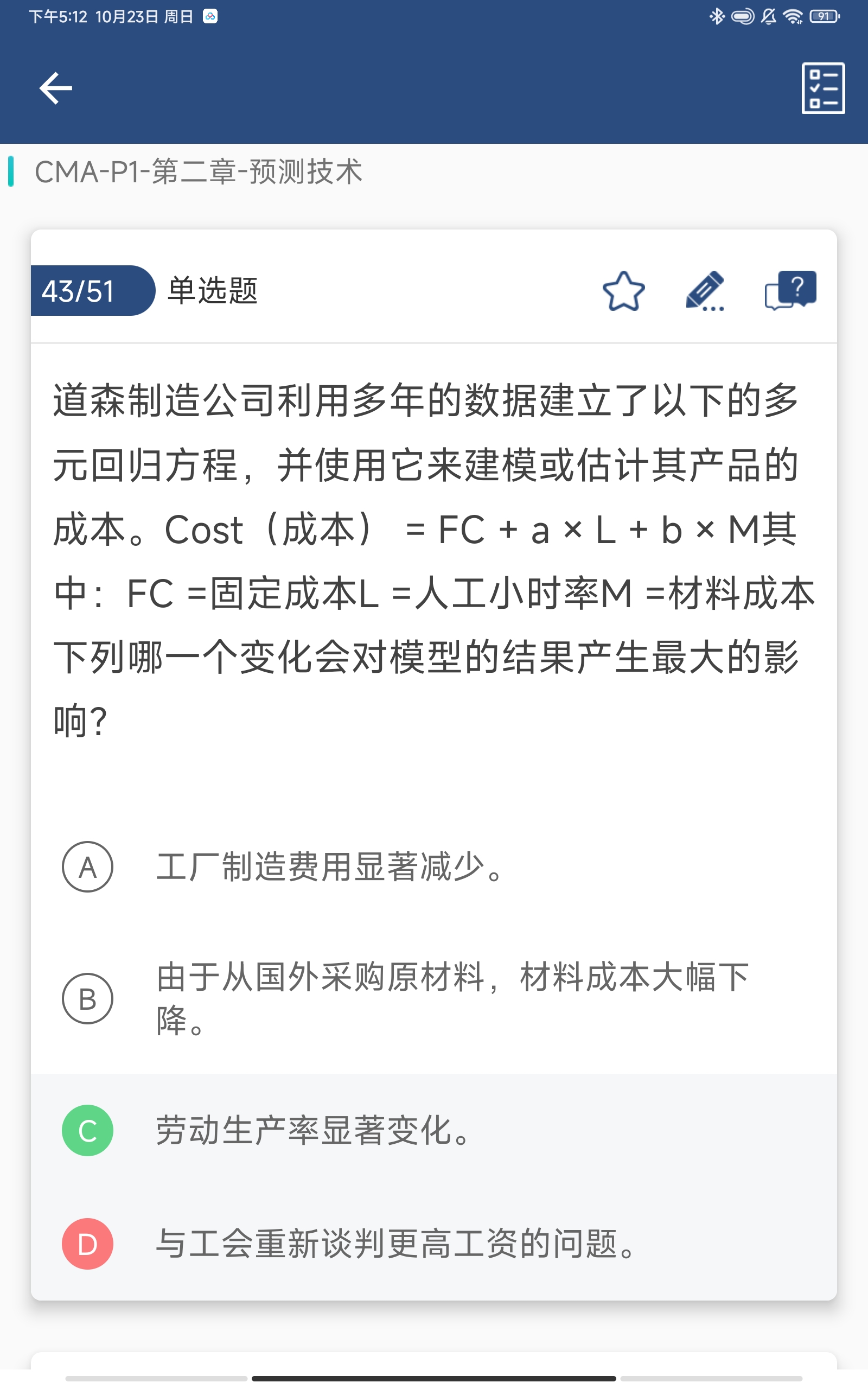Tap the Bluetooth status icon
This screenshot has height=1389, width=868.
point(717,17)
